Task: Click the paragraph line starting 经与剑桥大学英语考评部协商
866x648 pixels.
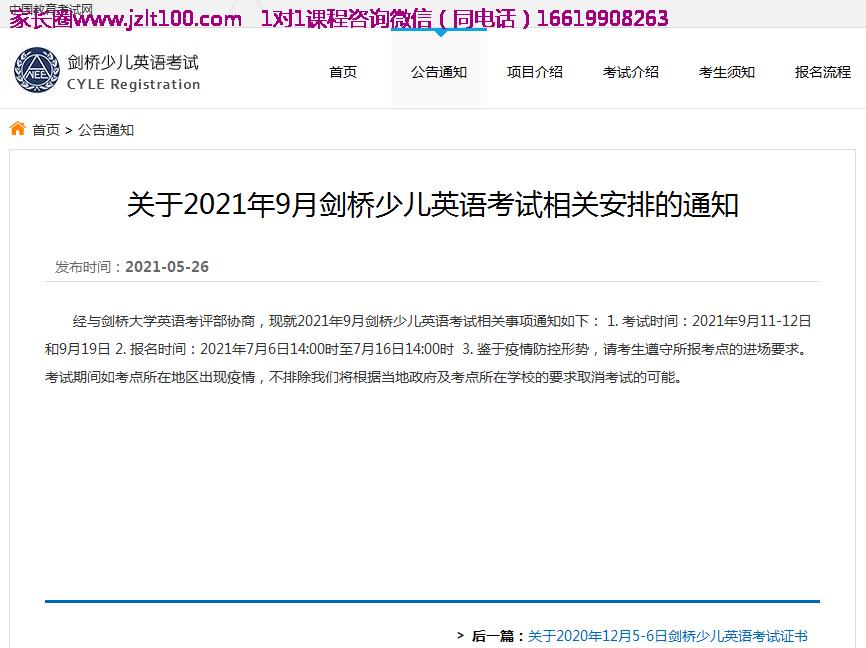Action: [442, 321]
